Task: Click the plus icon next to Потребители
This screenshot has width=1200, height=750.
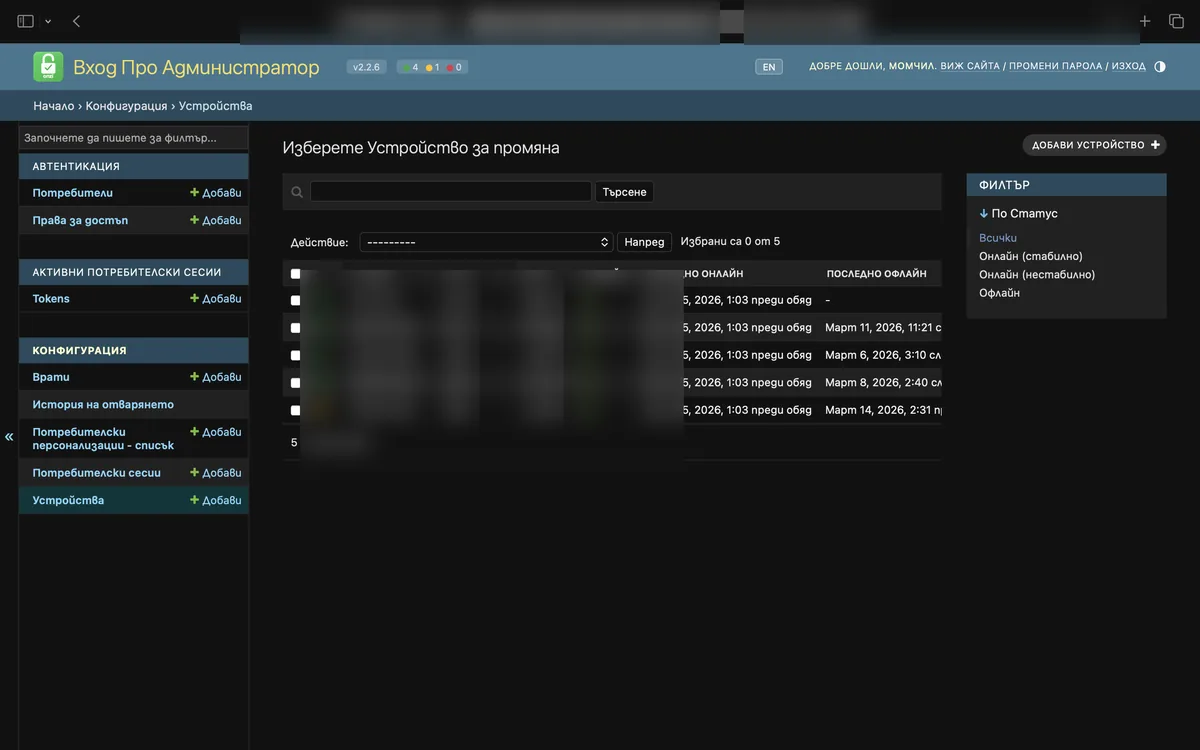Action: 195,193
